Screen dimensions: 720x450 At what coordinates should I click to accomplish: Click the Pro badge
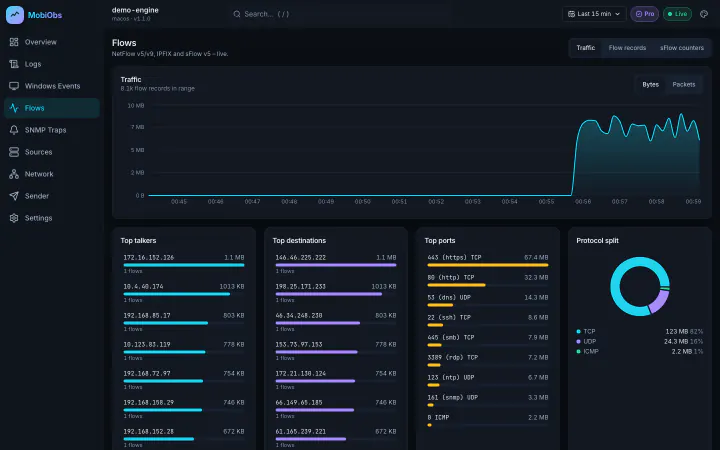[x=645, y=14]
